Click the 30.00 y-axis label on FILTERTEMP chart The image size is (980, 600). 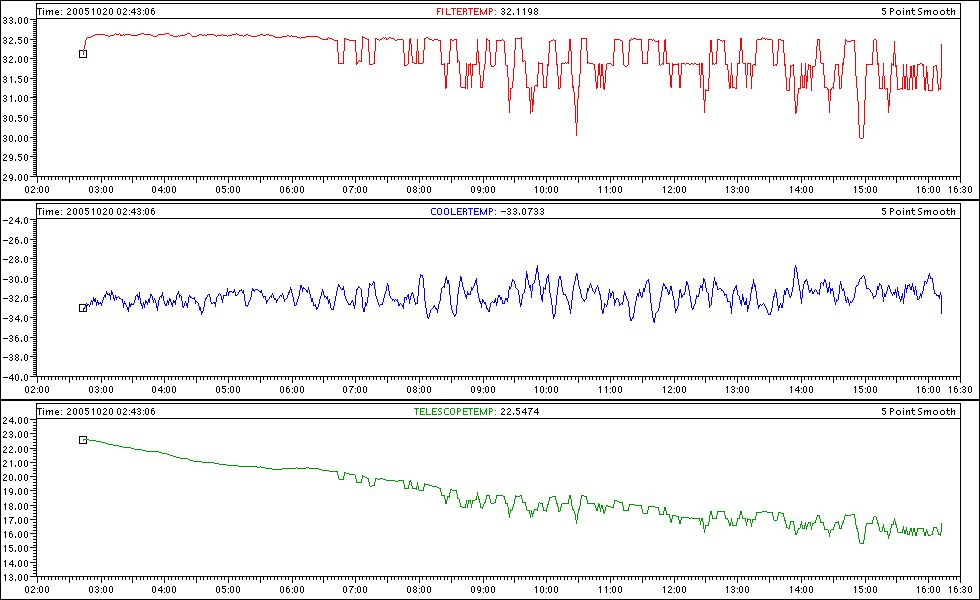tap(16, 138)
